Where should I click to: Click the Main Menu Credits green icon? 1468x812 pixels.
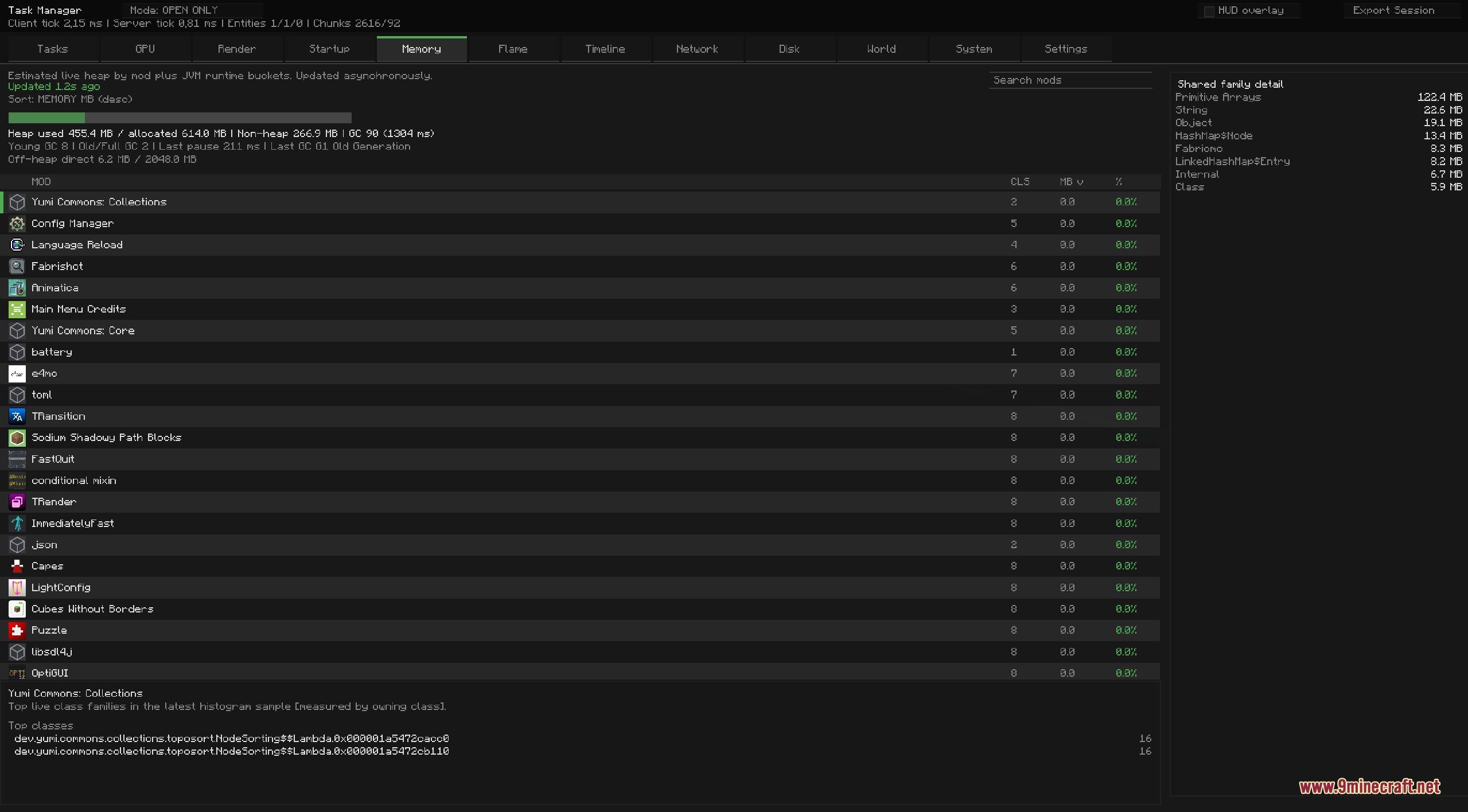pos(17,309)
